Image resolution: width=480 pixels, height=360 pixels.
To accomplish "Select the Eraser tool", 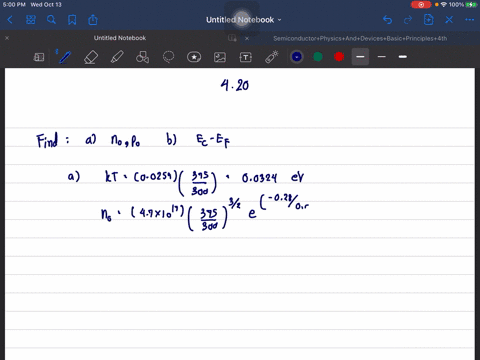I will (x=91, y=57).
